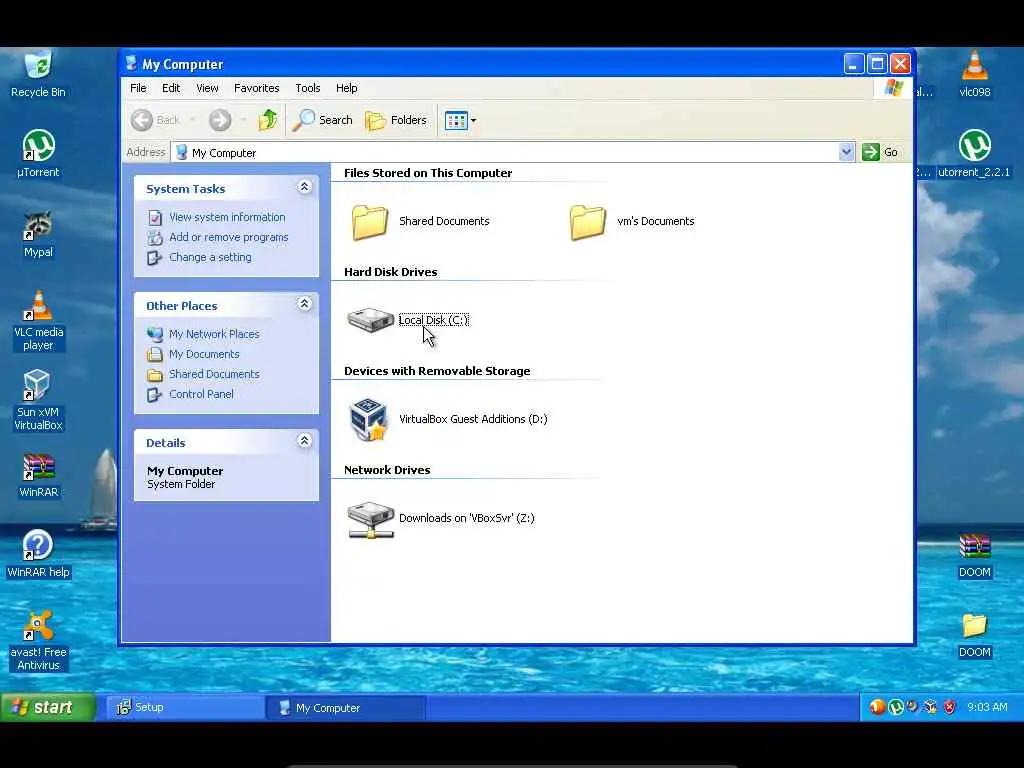Open the Favorites menu
The image size is (1024, 768).
[257, 88]
